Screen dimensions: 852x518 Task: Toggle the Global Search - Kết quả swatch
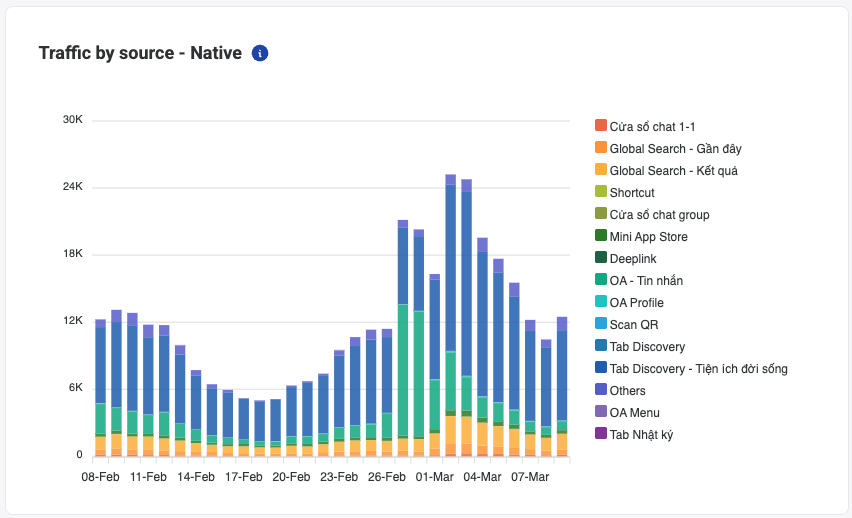tap(600, 170)
